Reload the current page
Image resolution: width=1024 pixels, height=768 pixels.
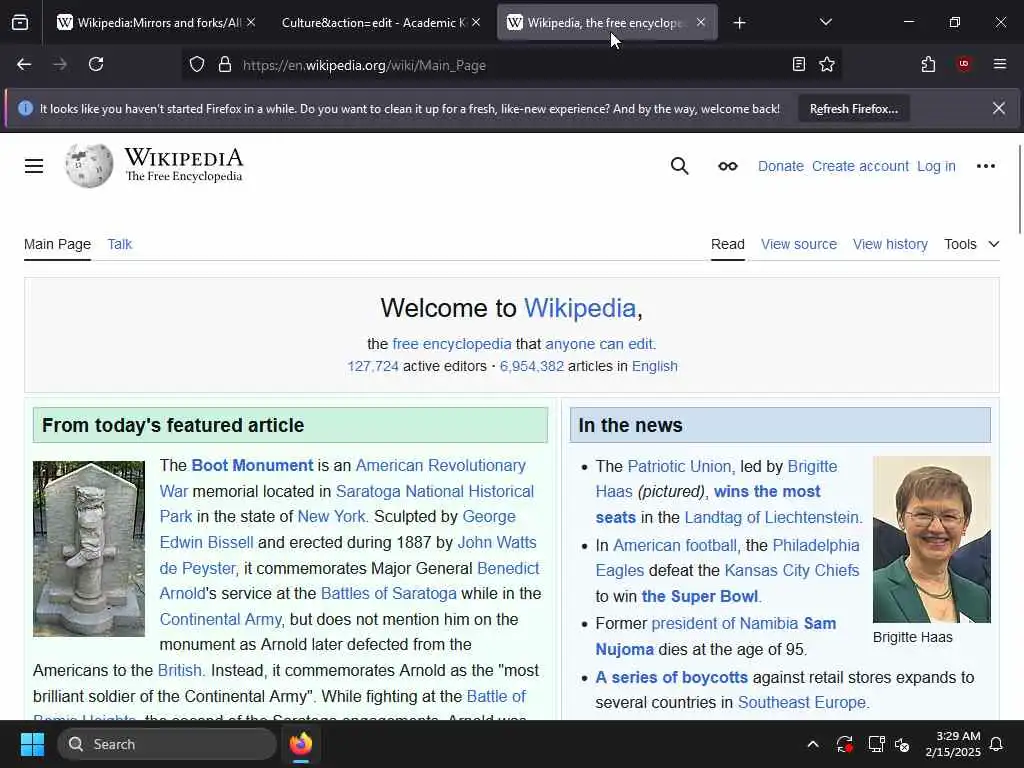click(x=96, y=65)
